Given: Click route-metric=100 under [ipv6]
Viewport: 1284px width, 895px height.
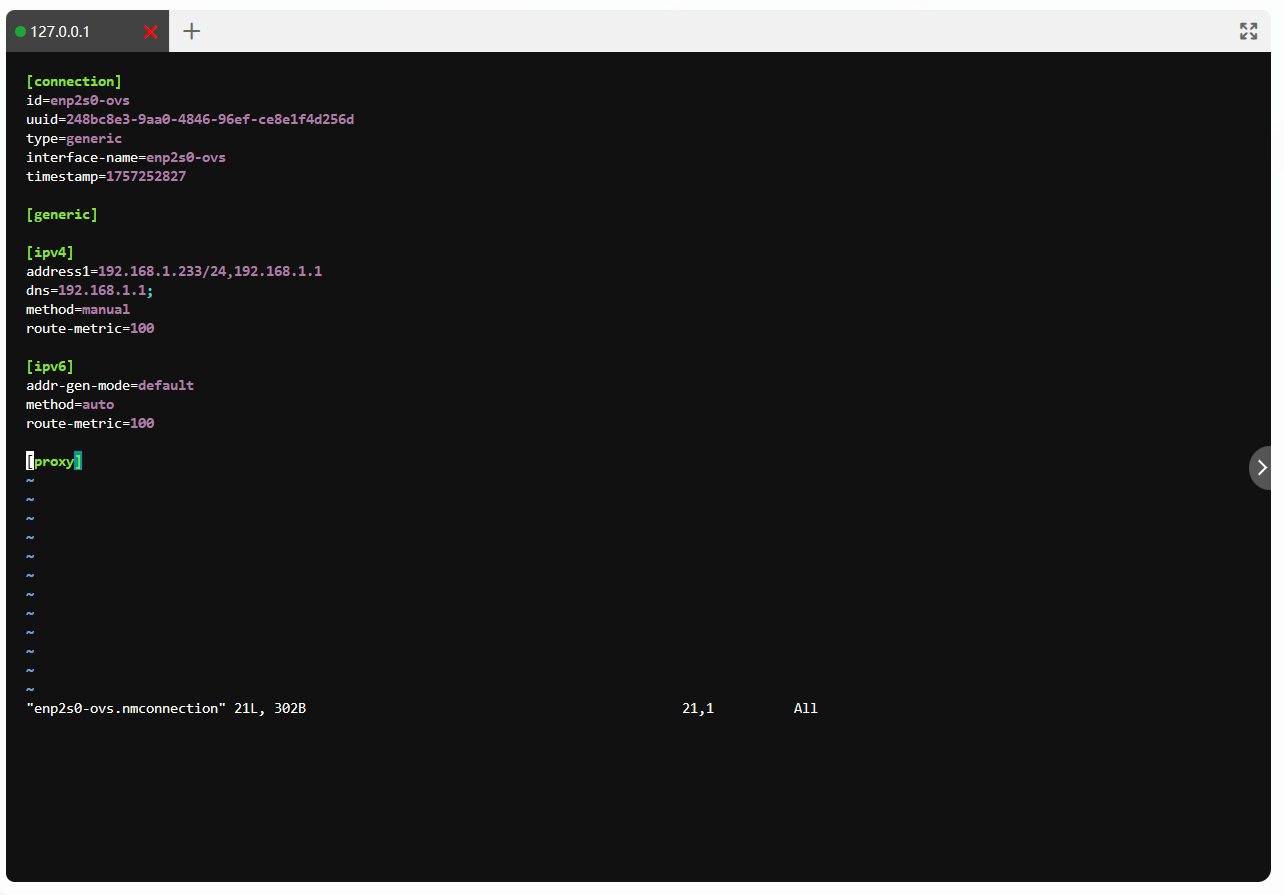Looking at the screenshot, I should click(90, 423).
